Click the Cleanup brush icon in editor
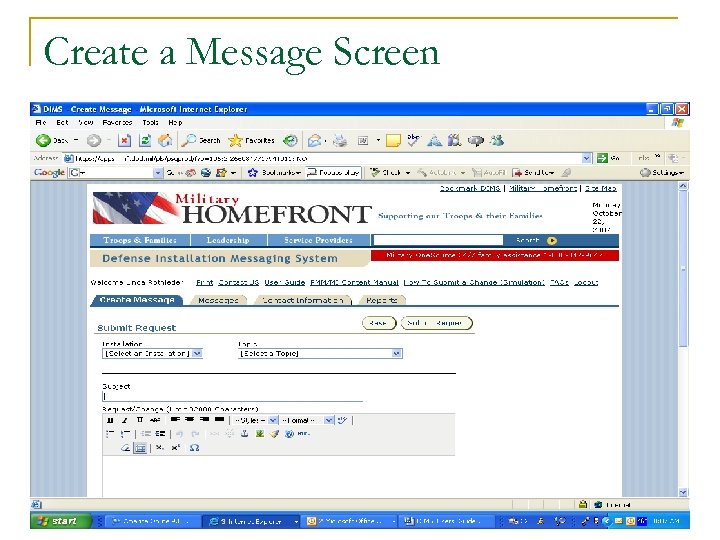720x540 pixels. (x=275, y=433)
